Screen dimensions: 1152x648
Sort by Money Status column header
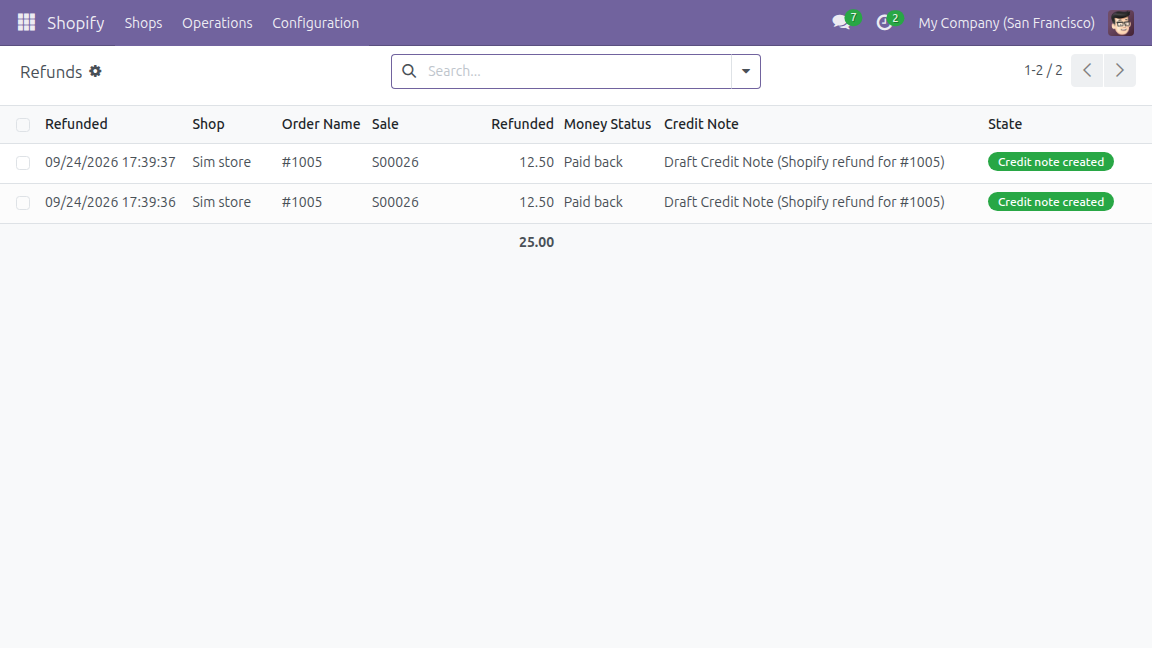[608, 124]
